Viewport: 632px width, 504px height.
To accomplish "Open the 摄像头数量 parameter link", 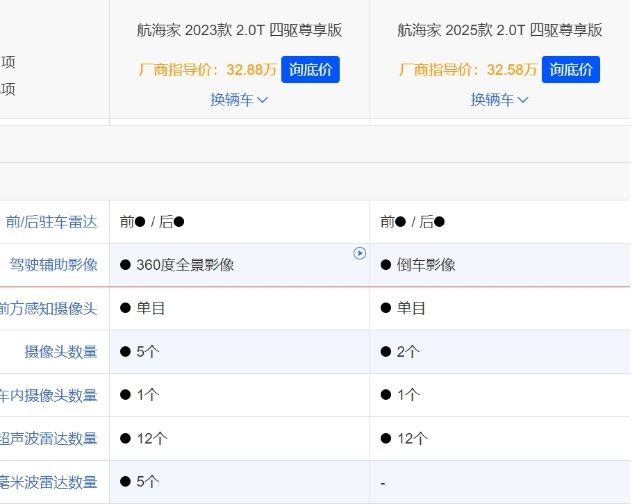I will (x=61, y=352).
